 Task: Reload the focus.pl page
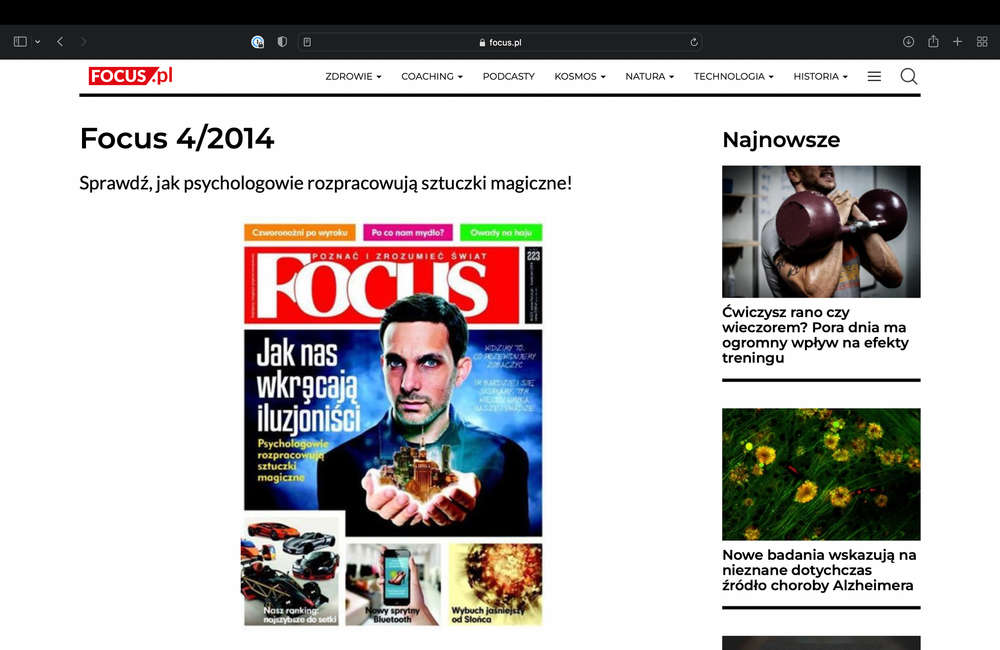[x=693, y=41]
